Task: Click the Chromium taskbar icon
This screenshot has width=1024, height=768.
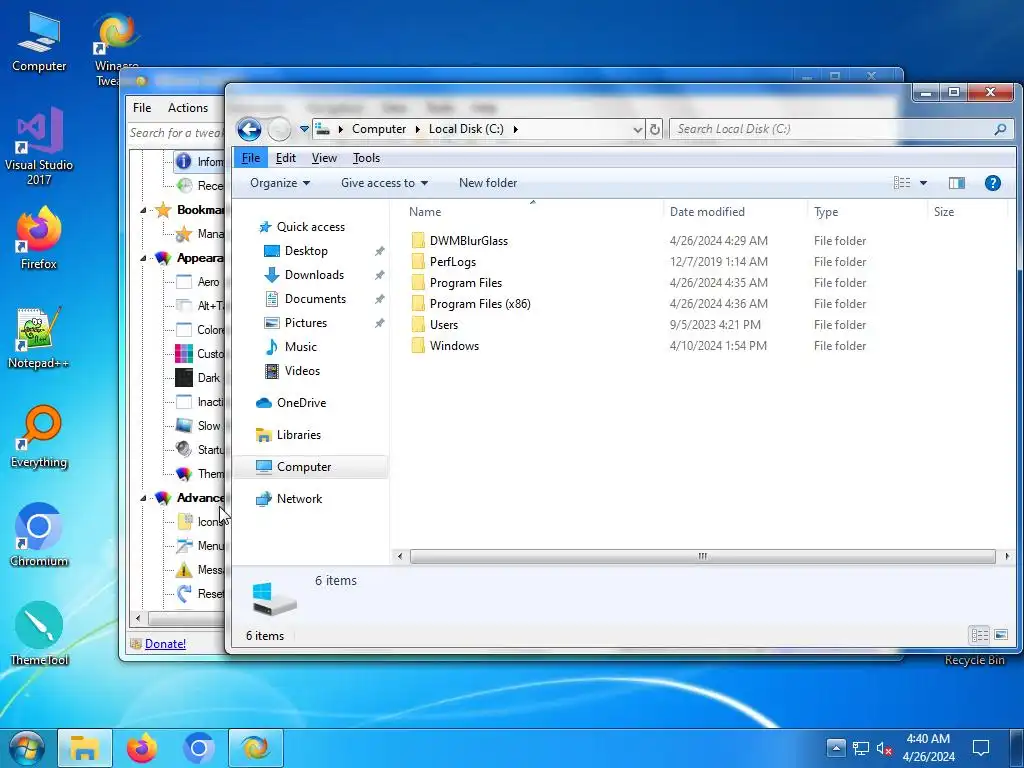Action: click(199, 748)
